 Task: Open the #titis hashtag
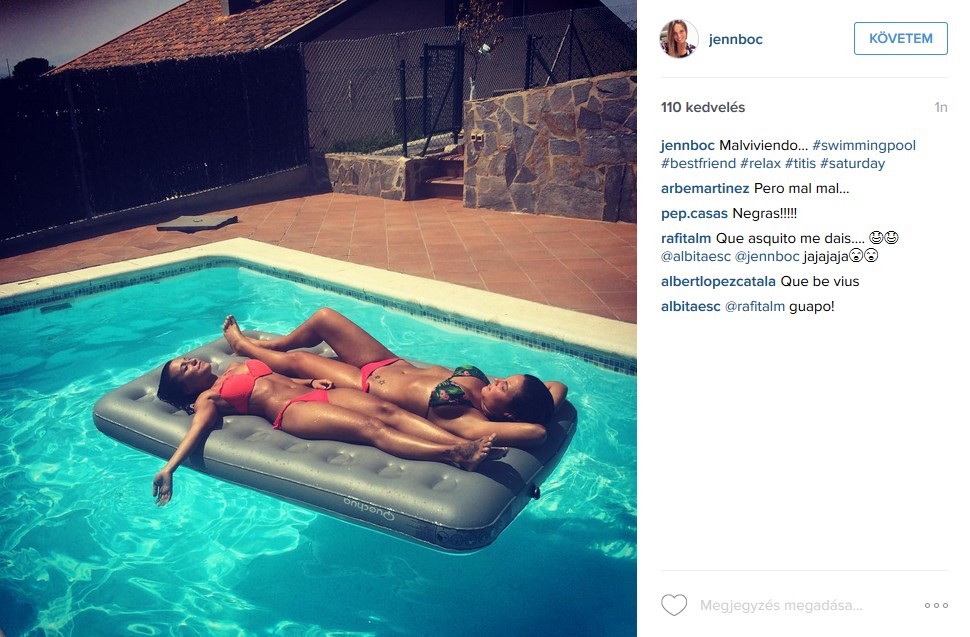click(800, 163)
